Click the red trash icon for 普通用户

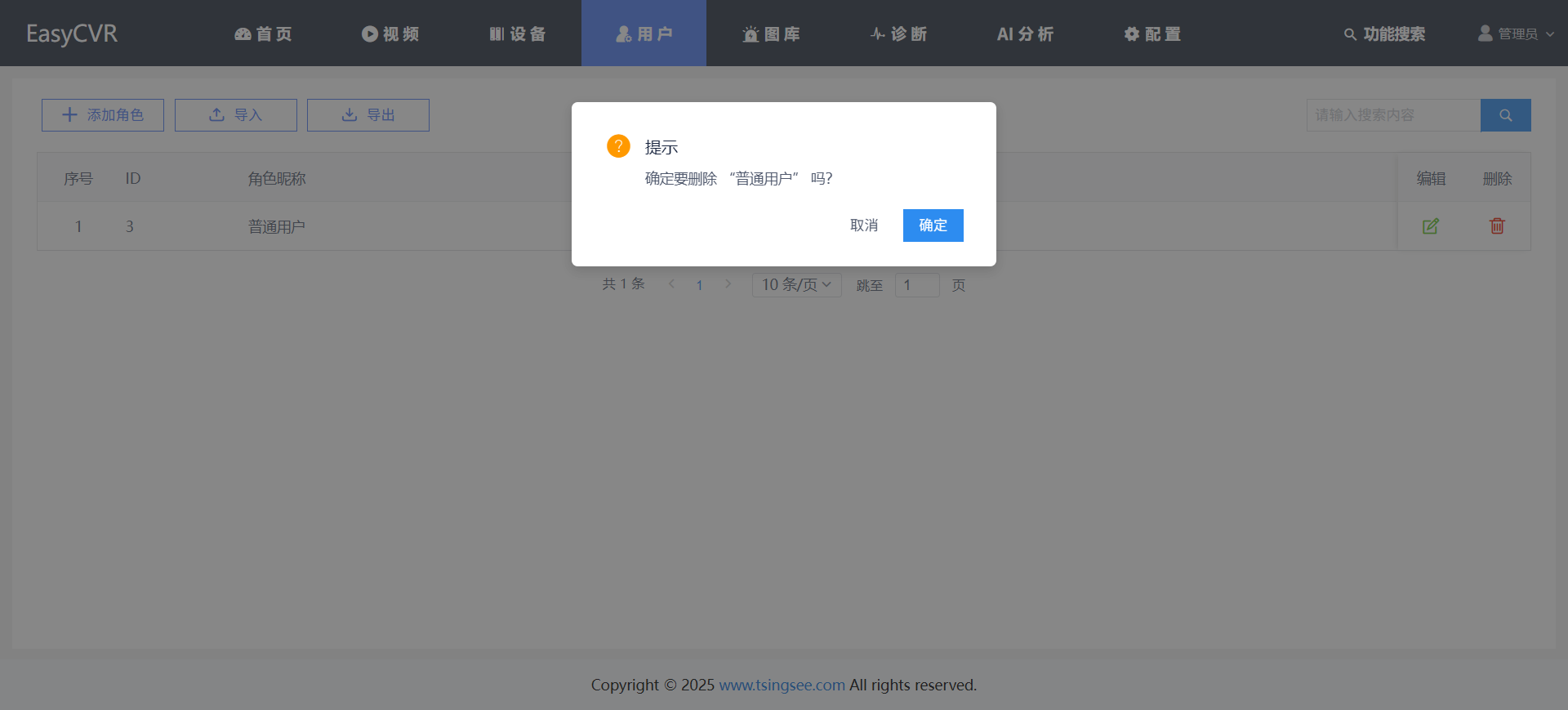[x=1497, y=226]
